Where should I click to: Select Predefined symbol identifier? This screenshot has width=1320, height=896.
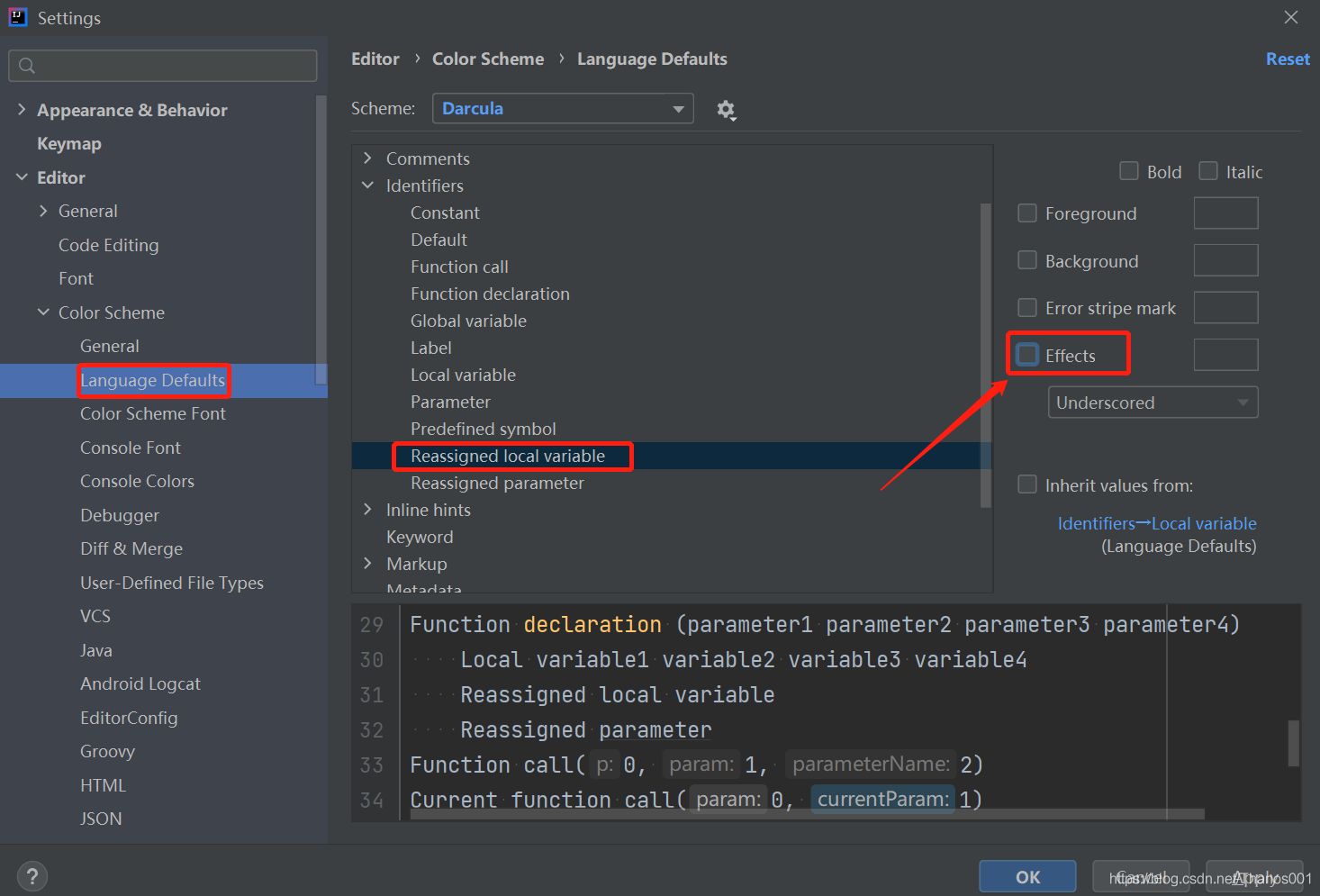484,429
